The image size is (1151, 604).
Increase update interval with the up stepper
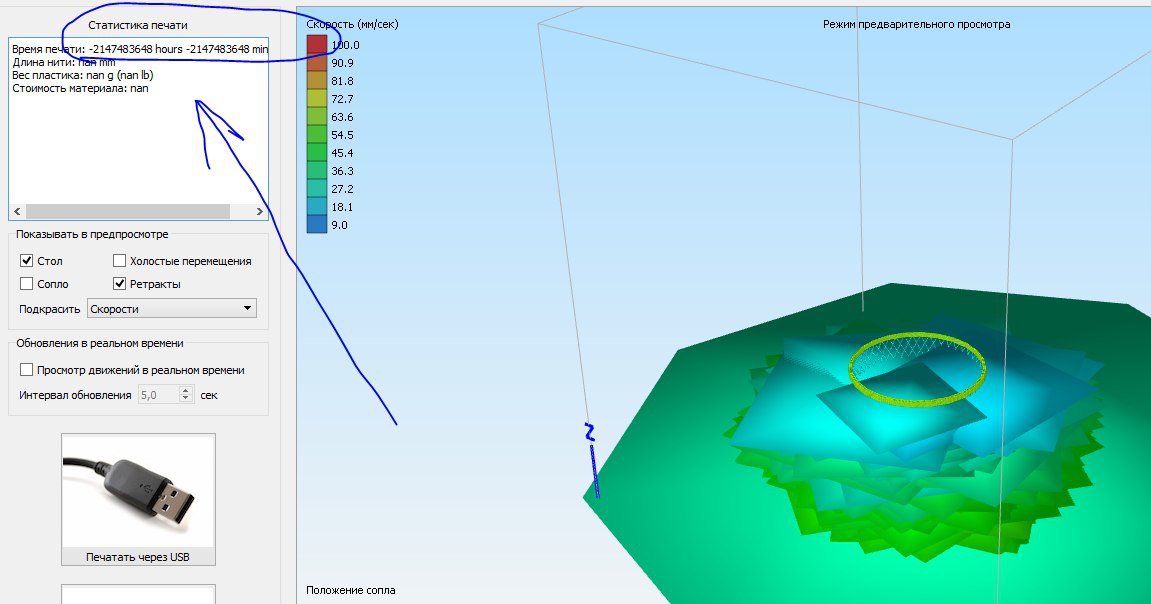186,390
